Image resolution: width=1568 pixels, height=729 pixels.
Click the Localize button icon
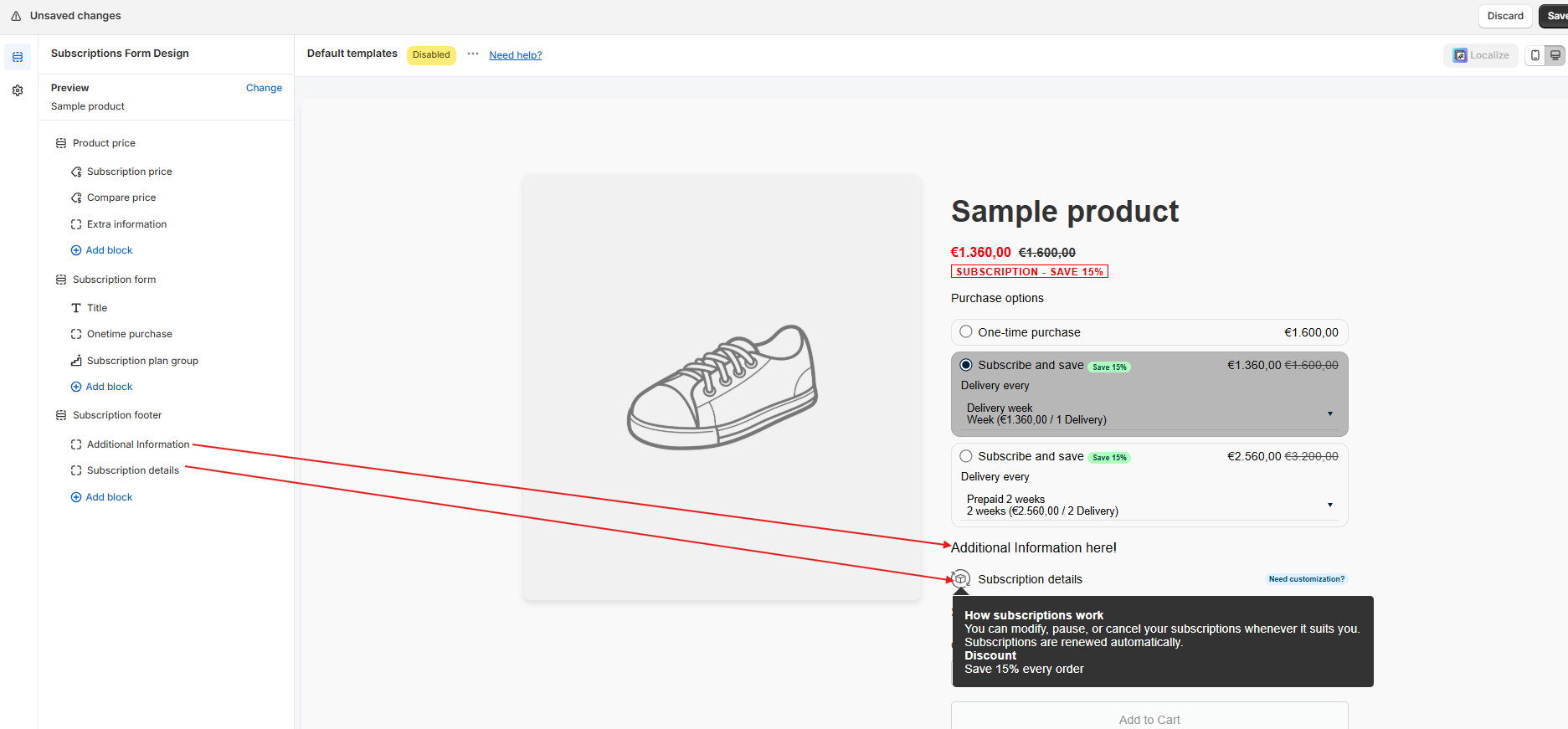click(x=1460, y=55)
